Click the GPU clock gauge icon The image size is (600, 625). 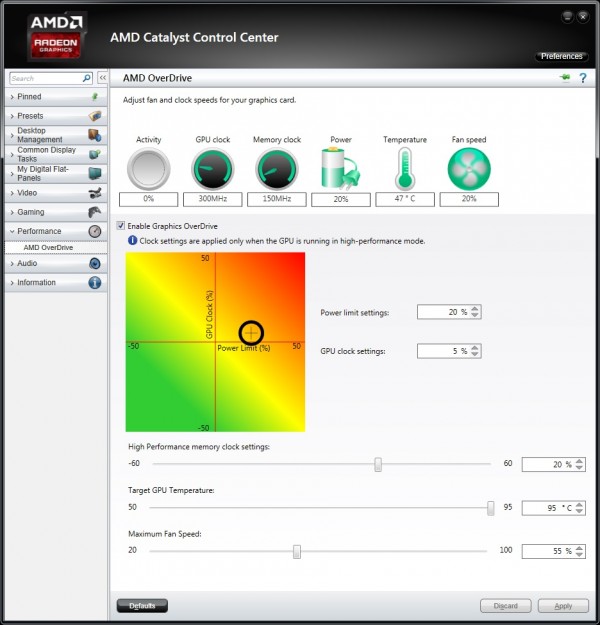(x=212, y=169)
